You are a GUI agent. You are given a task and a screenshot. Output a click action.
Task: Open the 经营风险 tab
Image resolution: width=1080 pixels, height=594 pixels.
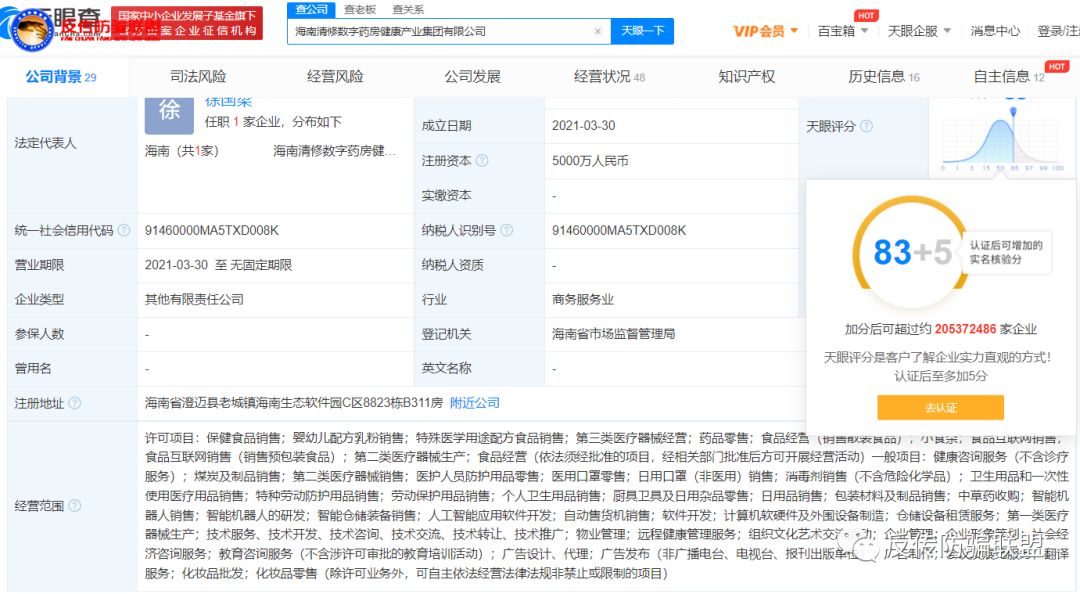[335, 76]
